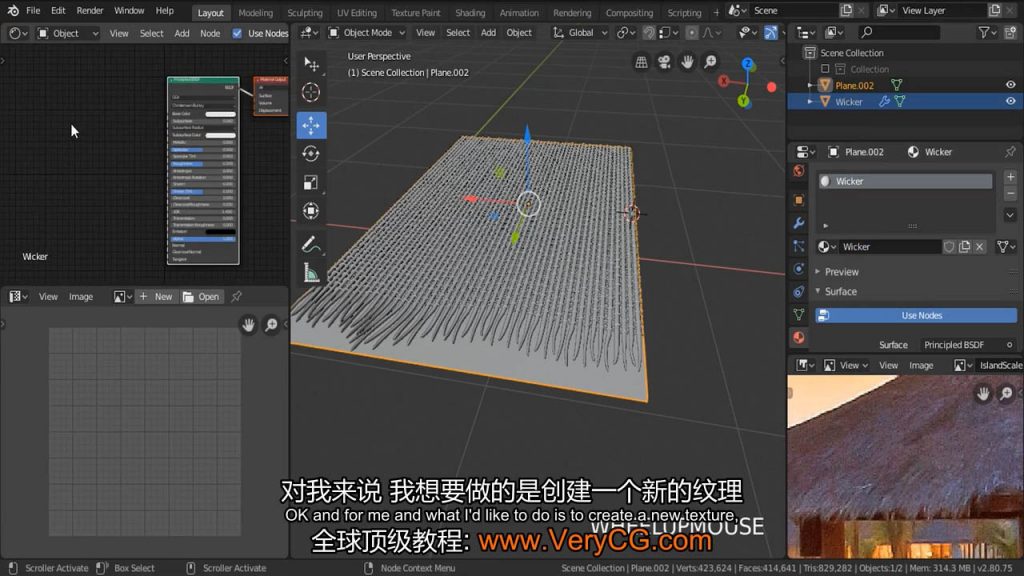
Task: Hide Wicker object using its eye icon
Action: tap(1010, 101)
